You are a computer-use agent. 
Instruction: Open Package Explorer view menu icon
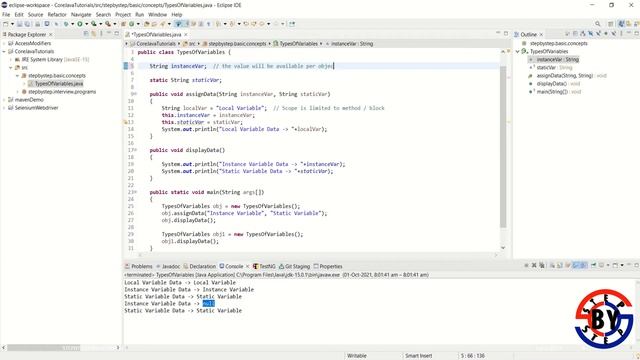pos(101,34)
